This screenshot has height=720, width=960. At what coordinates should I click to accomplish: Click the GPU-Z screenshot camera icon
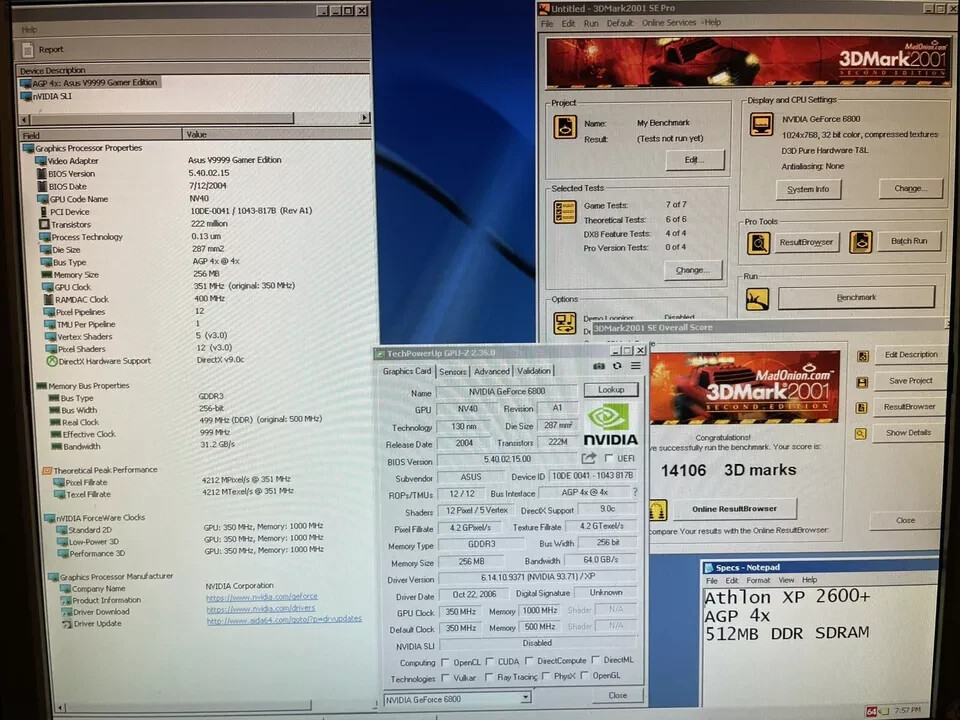599,367
